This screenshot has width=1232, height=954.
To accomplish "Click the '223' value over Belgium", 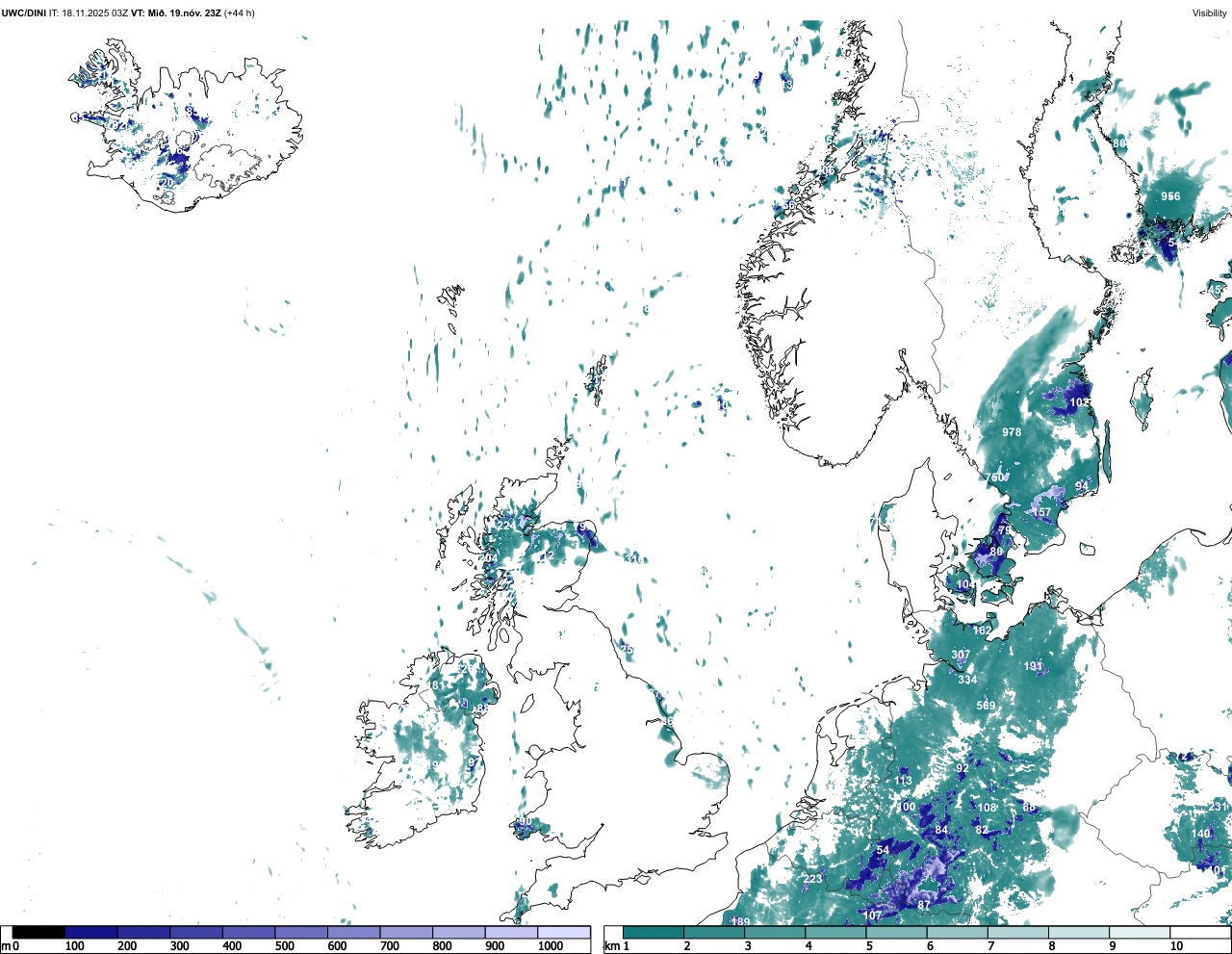I will [x=813, y=879].
